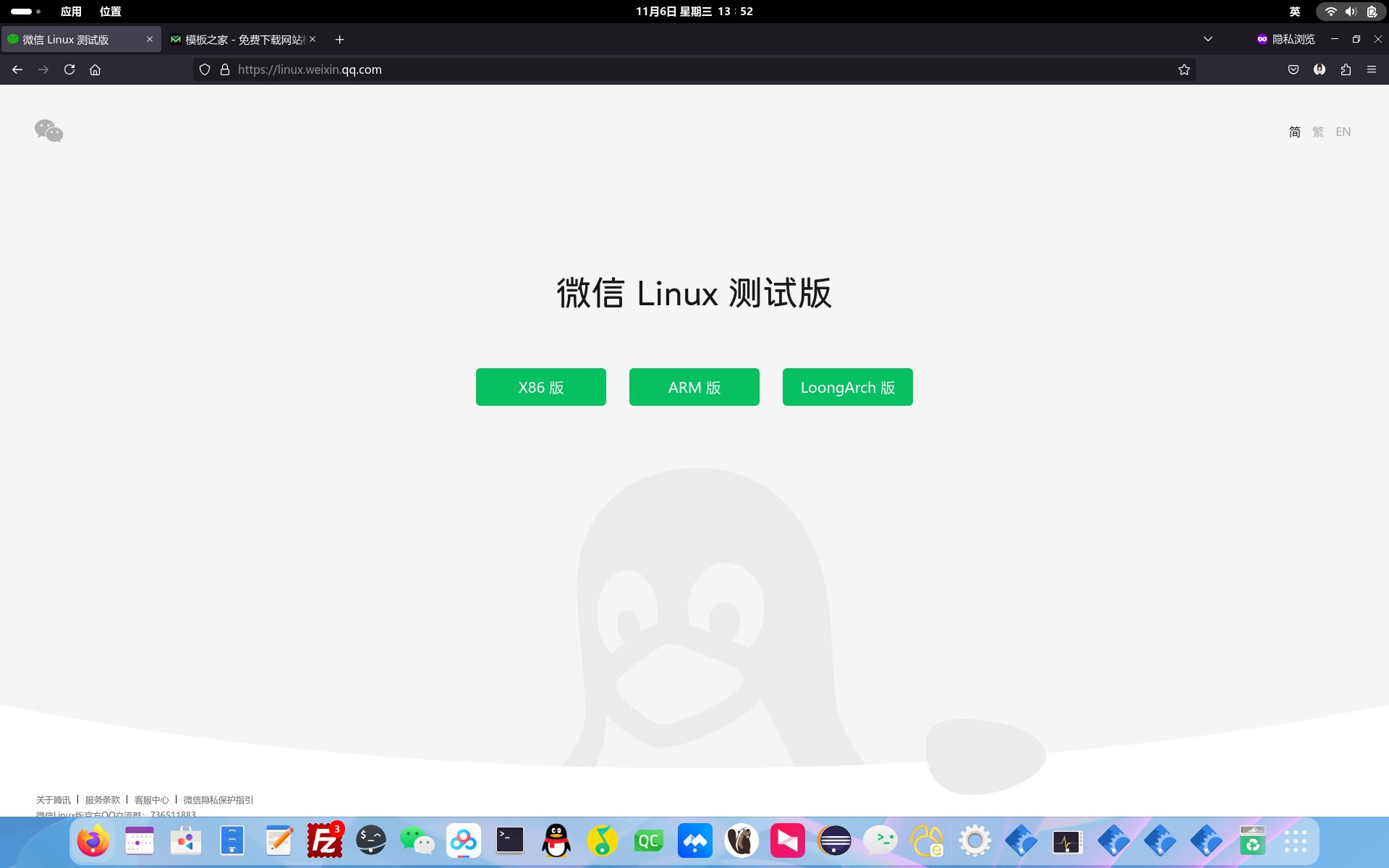Open Calendar app in dock

[139, 841]
